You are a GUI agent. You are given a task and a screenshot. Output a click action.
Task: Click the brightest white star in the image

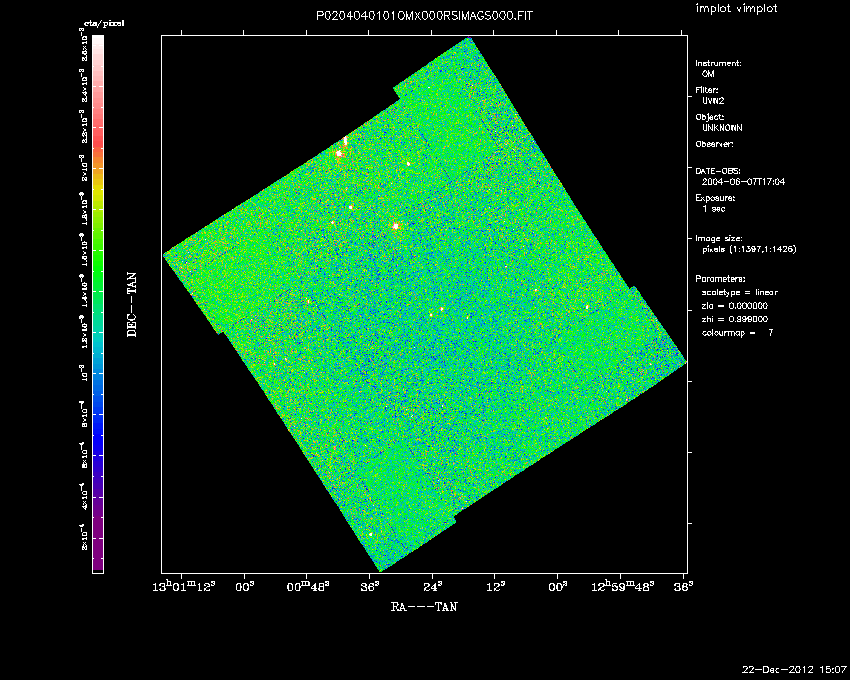(x=397, y=226)
